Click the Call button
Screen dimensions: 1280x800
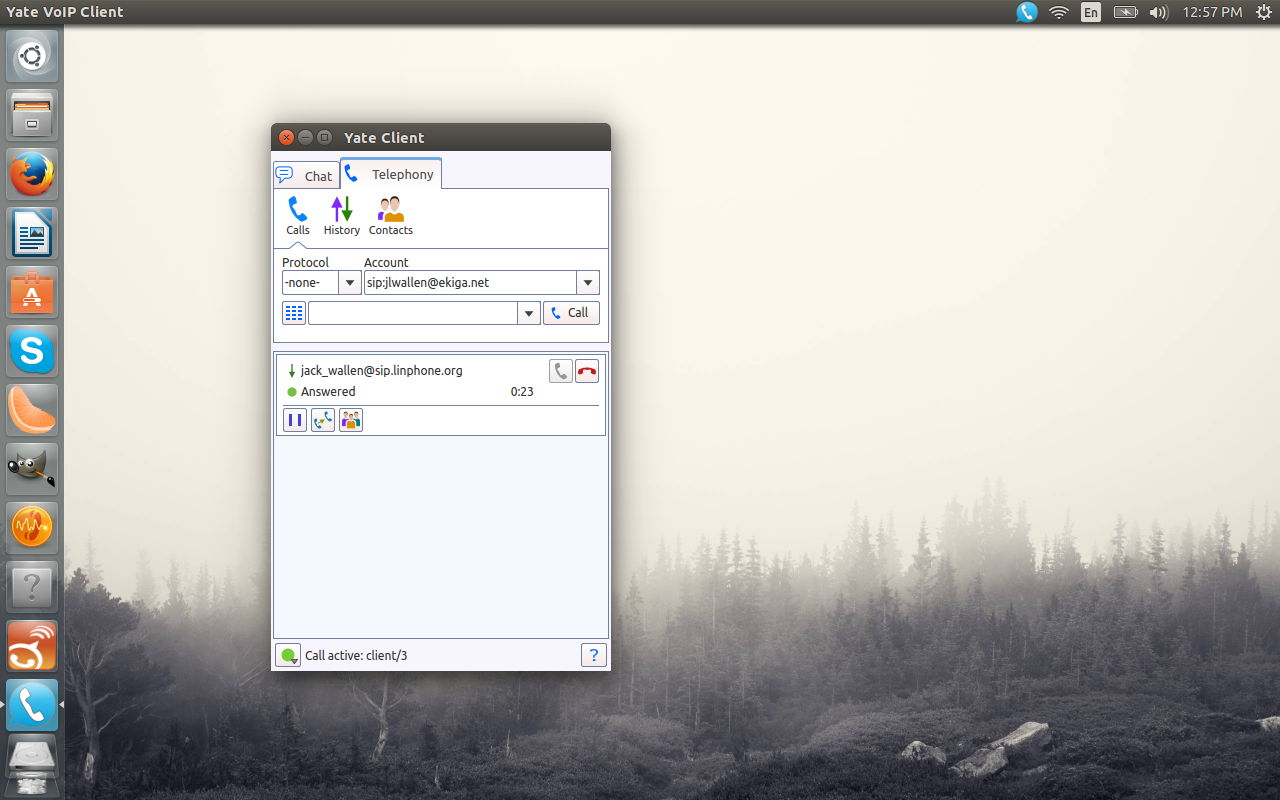tap(571, 313)
